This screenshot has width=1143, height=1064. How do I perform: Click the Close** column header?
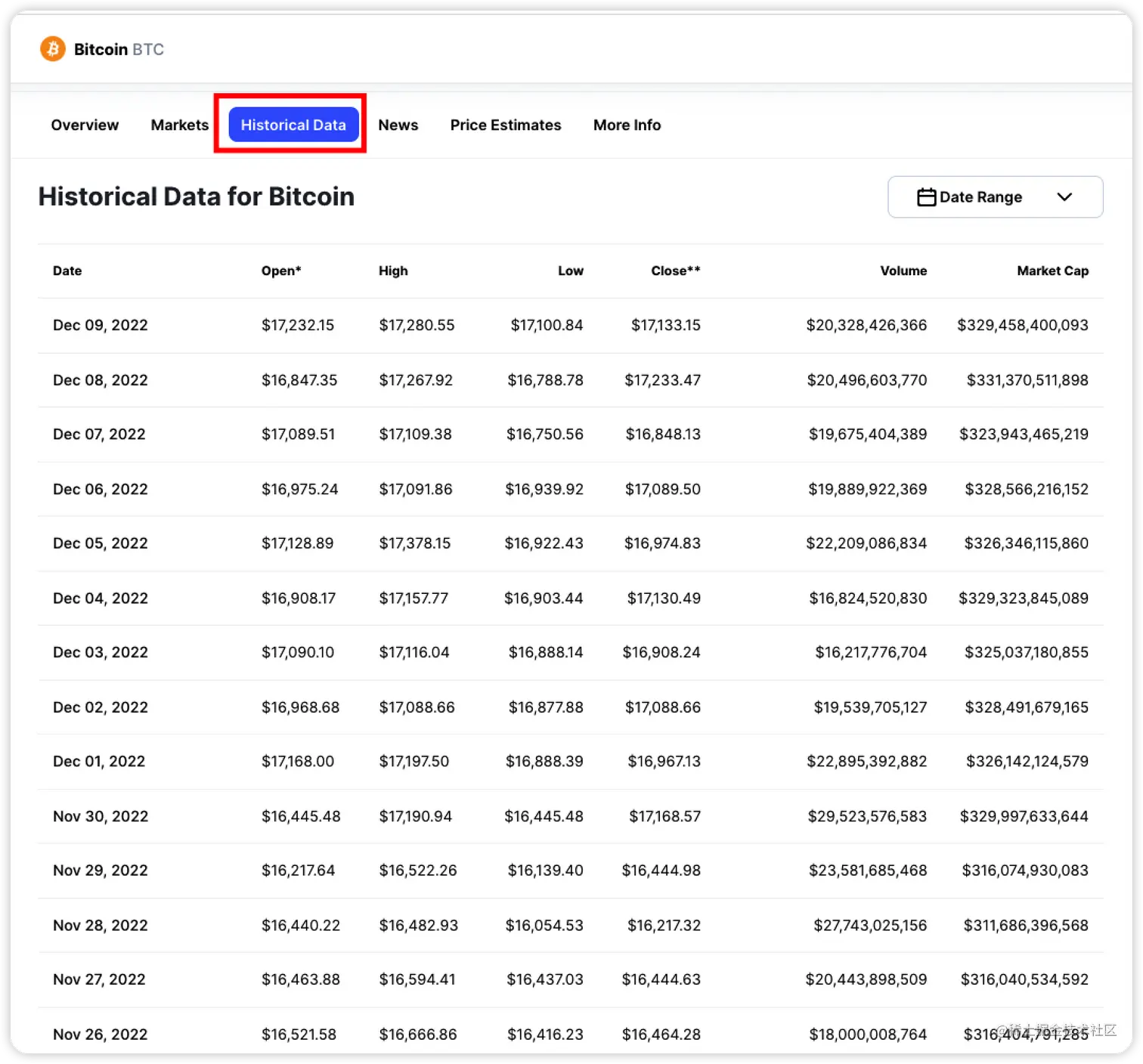point(676,271)
